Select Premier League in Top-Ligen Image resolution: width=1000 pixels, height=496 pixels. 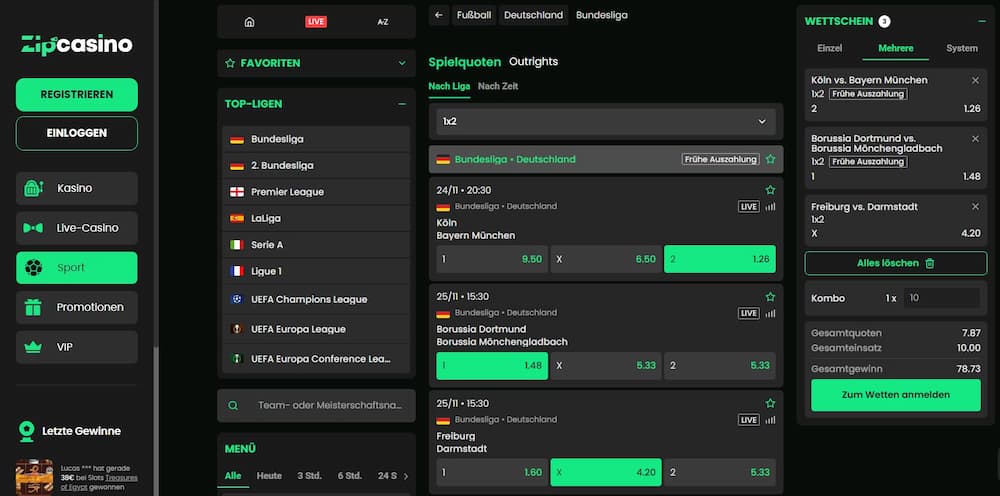click(x=316, y=192)
